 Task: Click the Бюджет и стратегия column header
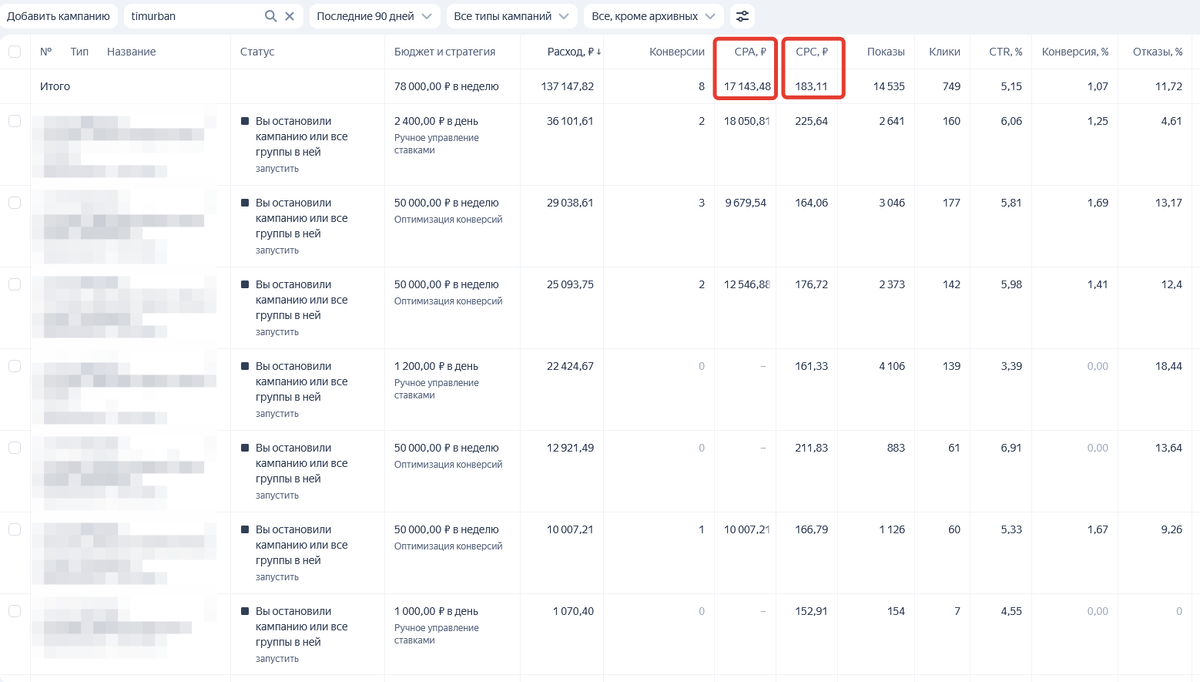(444, 52)
